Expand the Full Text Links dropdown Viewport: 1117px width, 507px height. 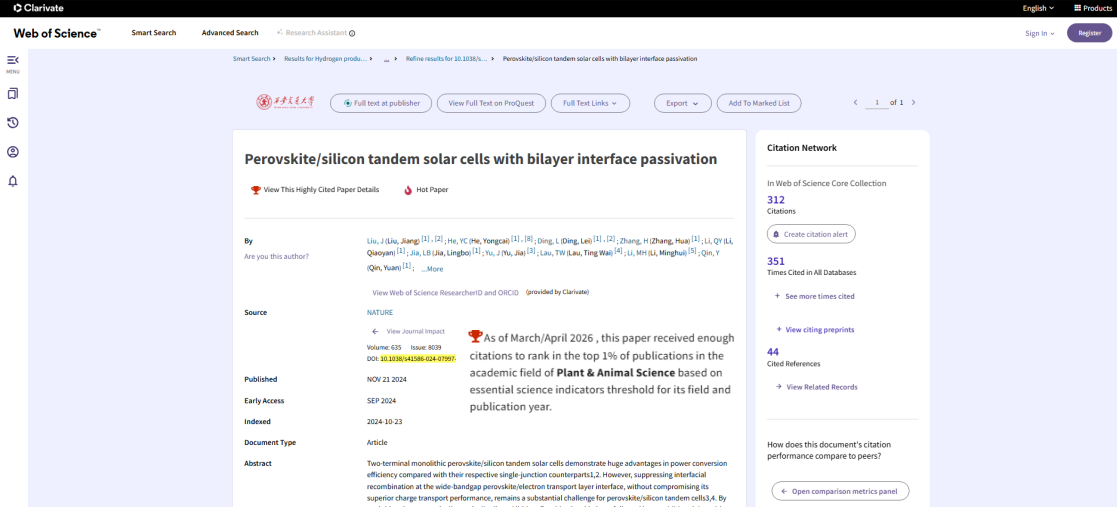[590, 103]
